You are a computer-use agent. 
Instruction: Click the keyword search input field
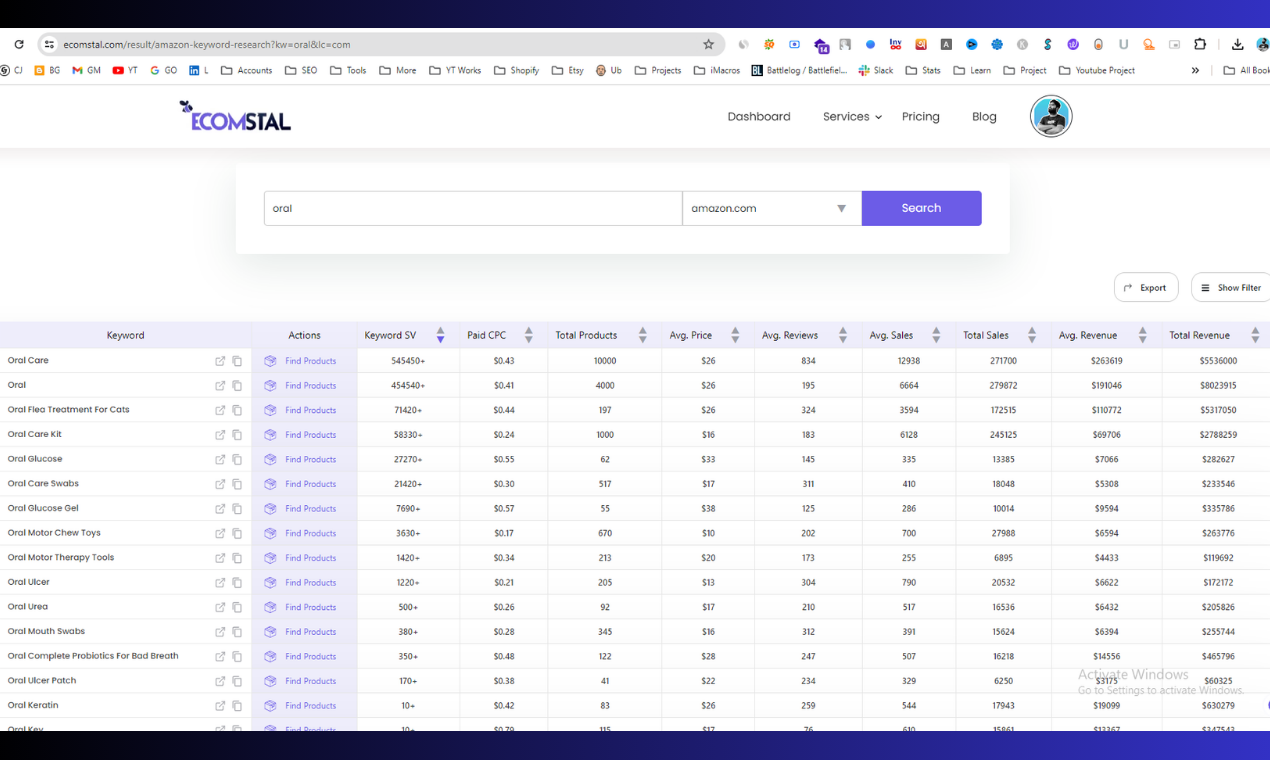[473, 208]
